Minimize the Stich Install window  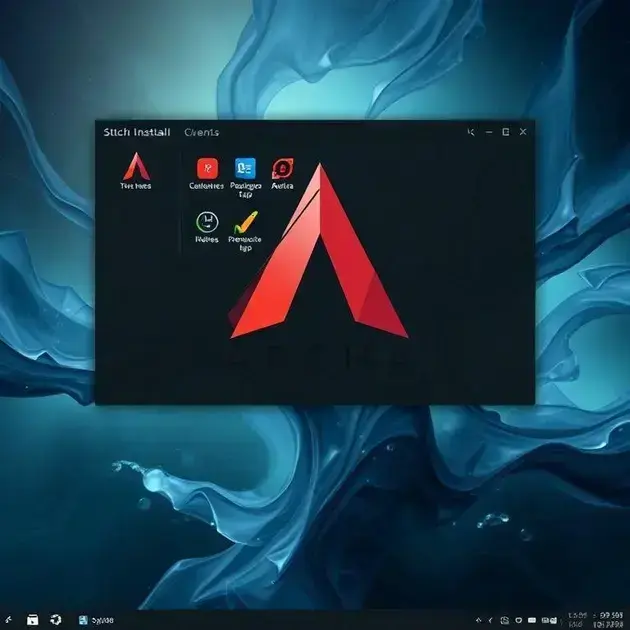[x=489, y=132]
